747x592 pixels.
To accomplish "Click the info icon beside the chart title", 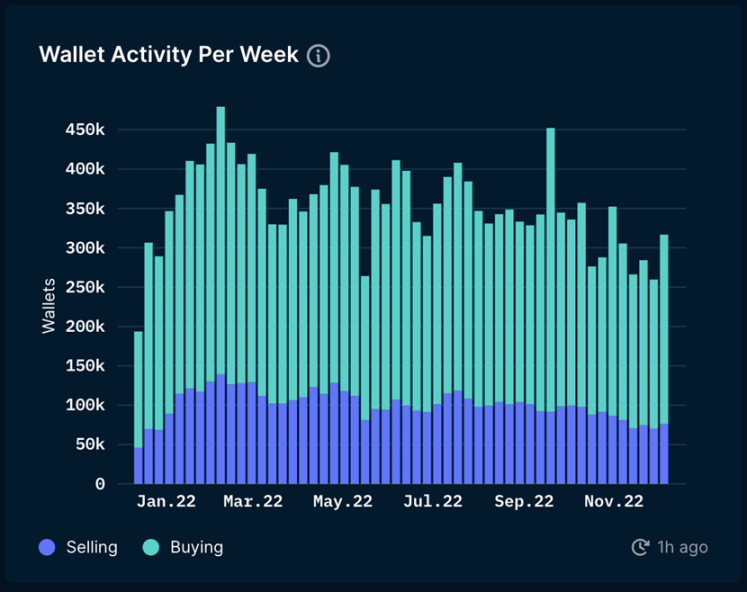I will click(x=318, y=55).
